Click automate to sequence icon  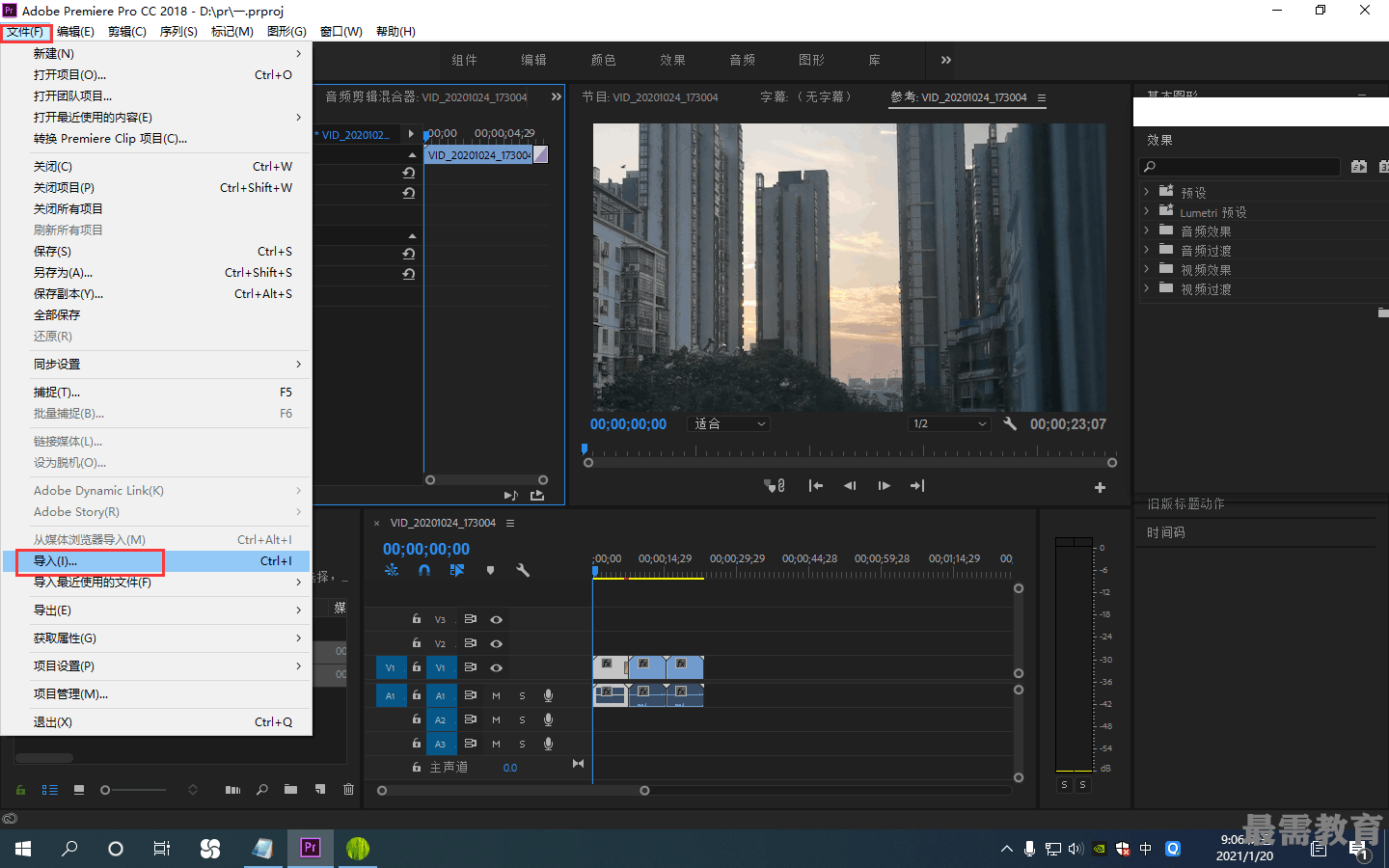(x=232, y=790)
